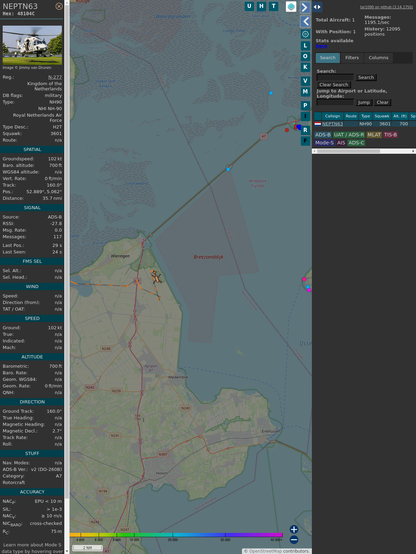Image resolution: width=416 pixels, height=554 pixels.
Task: Click the SIGNAL section header
Action: [32, 208]
